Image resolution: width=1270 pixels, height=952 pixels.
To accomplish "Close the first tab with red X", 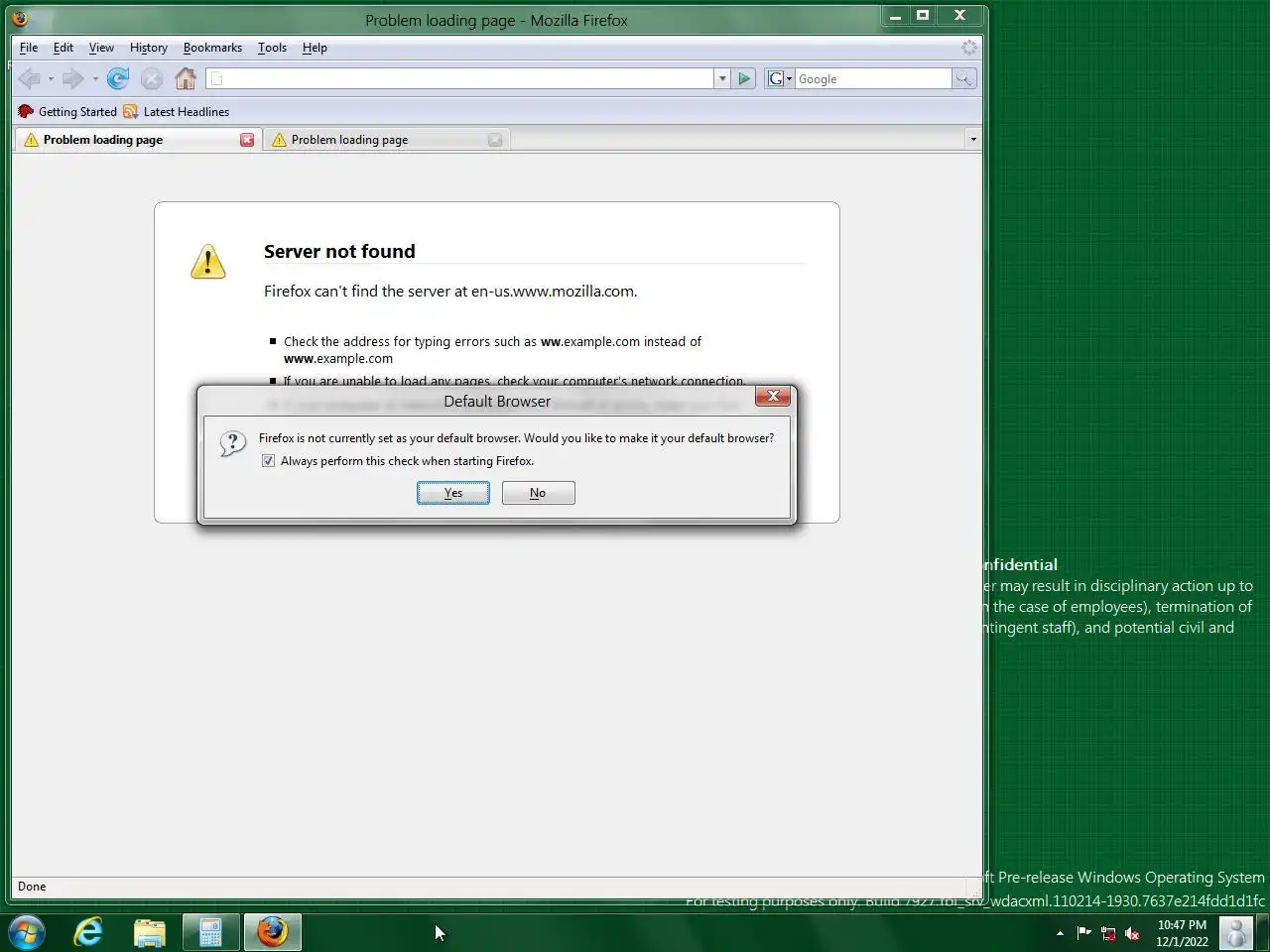I will coord(247,140).
